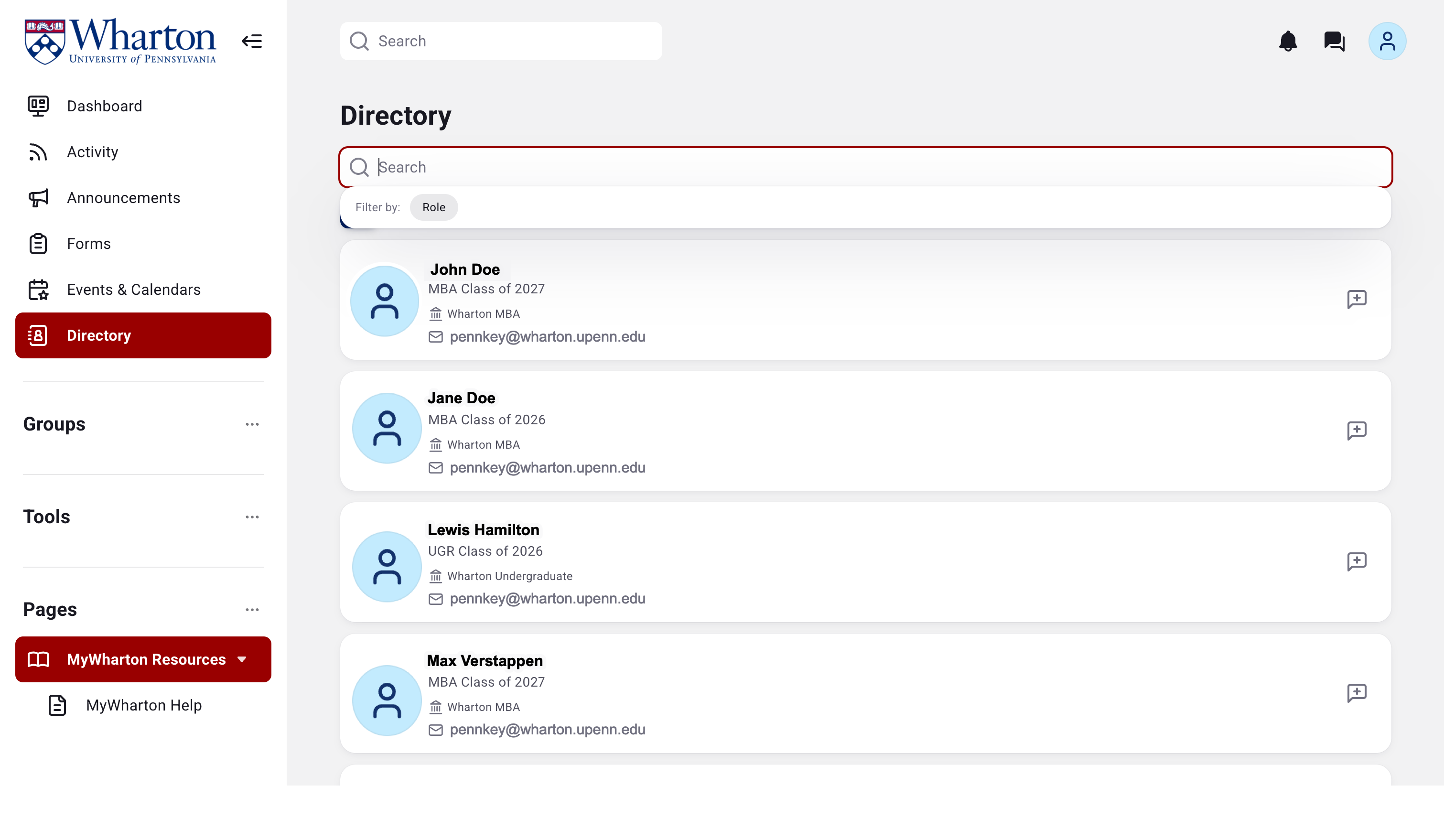Open notifications bell
Viewport: 1444px width, 840px height.
coord(1288,41)
